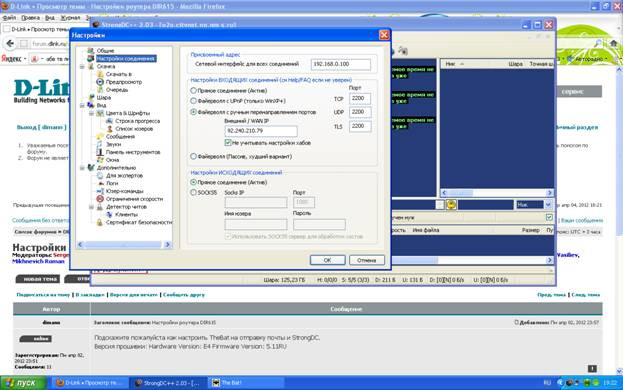Open the Журнал menu in Firefox

pyautogui.click(x=70, y=18)
